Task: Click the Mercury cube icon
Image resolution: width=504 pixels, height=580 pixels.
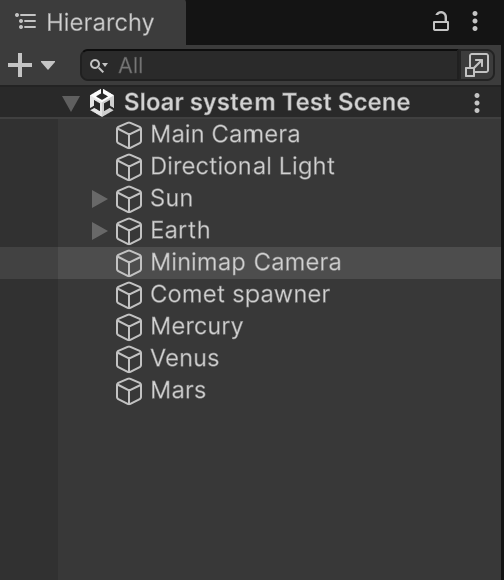Action: (129, 327)
